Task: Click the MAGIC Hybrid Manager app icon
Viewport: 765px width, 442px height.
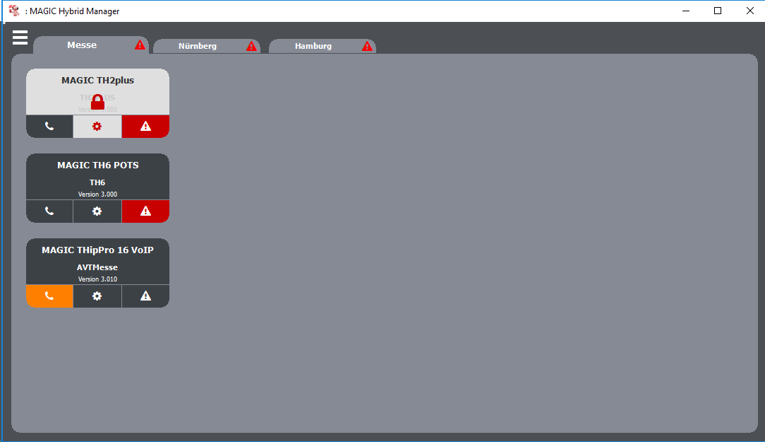Action: coord(13,10)
